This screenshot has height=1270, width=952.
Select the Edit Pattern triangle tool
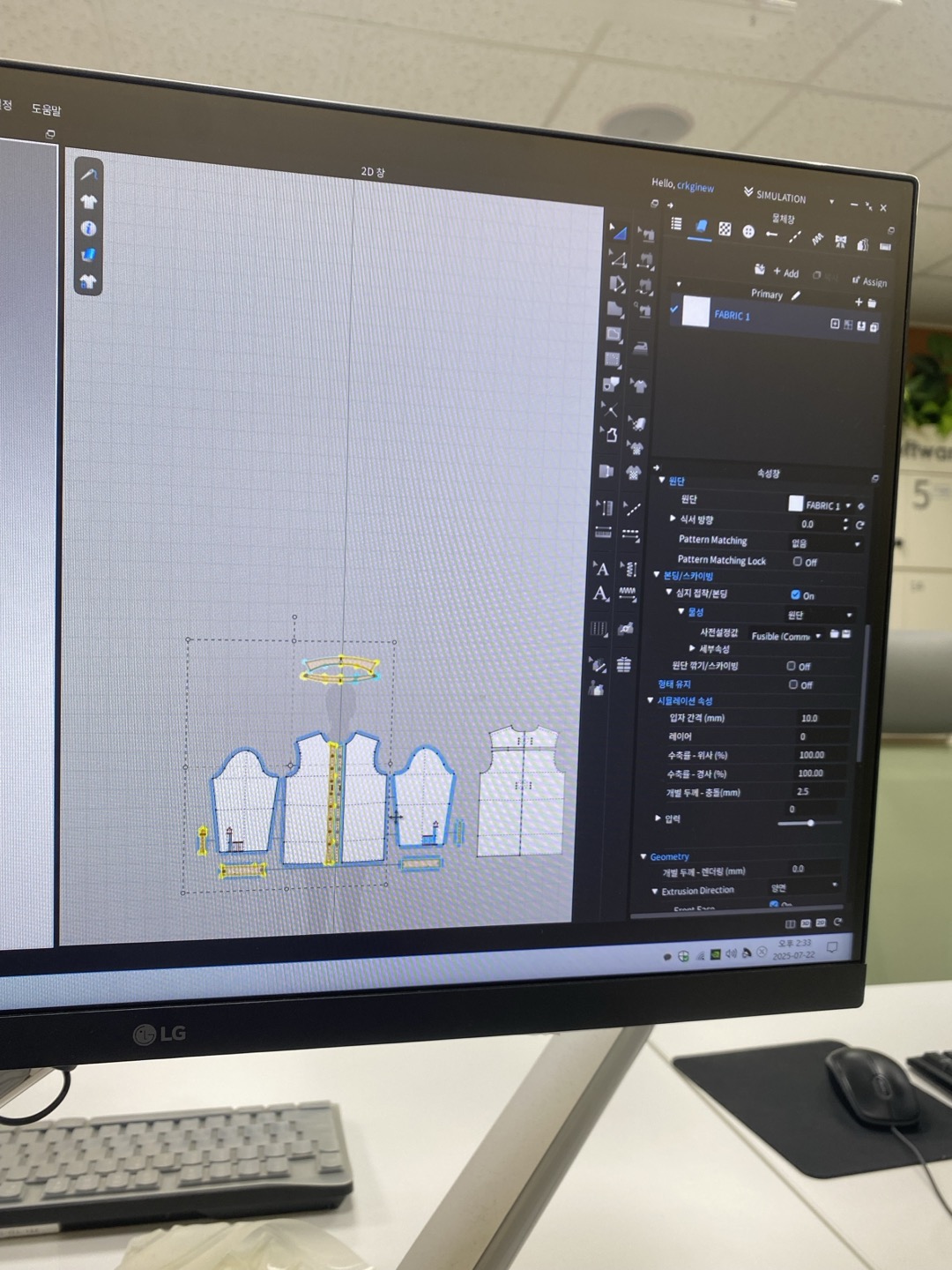pyautogui.click(x=618, y=259)
